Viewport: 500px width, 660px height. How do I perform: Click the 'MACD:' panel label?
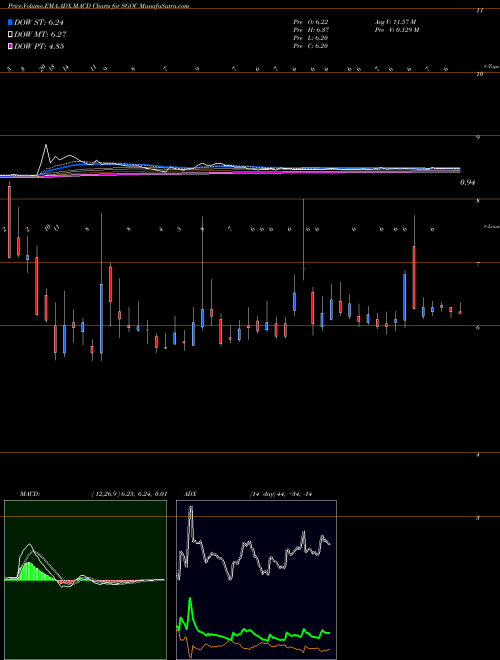[x=30, y=494]
